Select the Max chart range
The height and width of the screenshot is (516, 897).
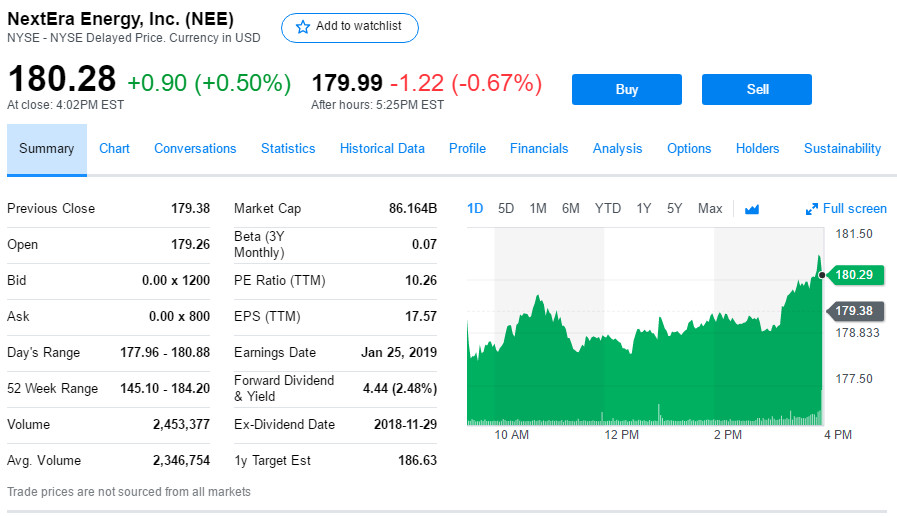coord(710,209)
